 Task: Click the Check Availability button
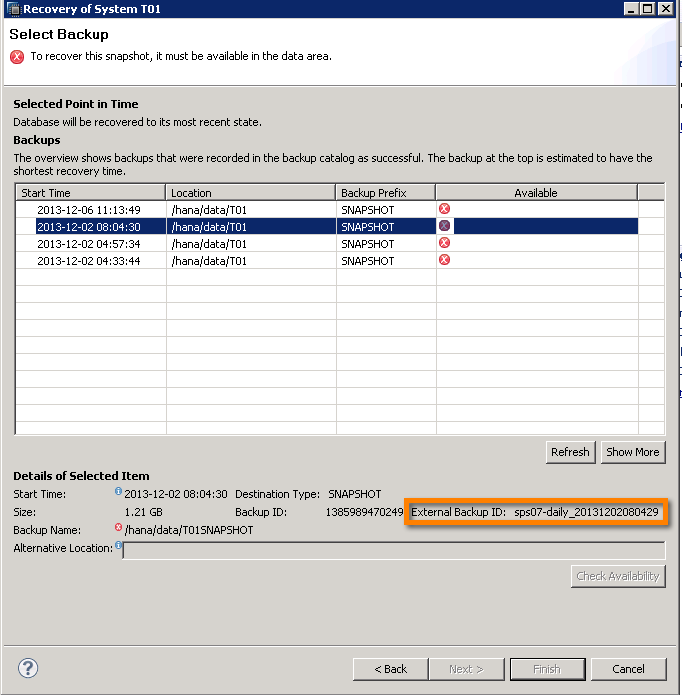tap(618, 576)
